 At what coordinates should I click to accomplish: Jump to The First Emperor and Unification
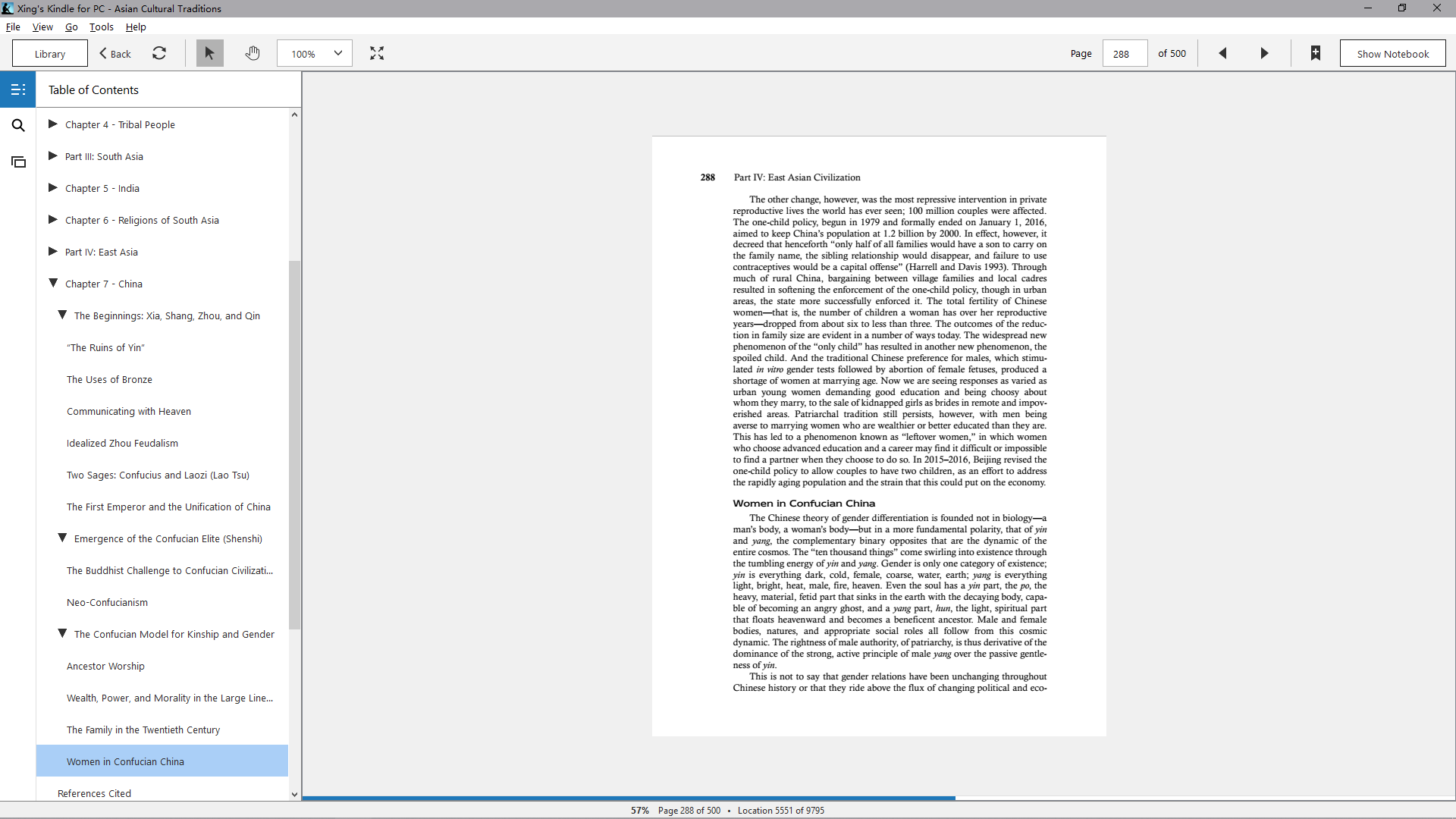click(x=168, y=507)
